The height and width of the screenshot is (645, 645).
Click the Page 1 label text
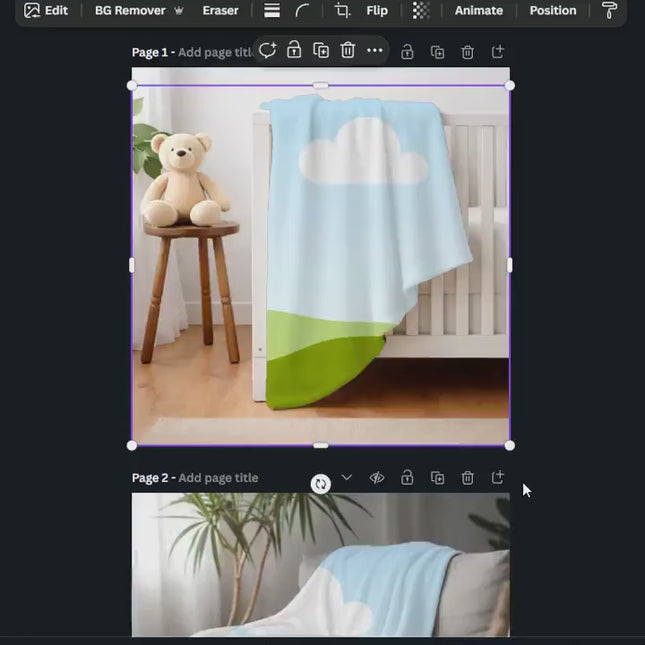click(150, 53)
